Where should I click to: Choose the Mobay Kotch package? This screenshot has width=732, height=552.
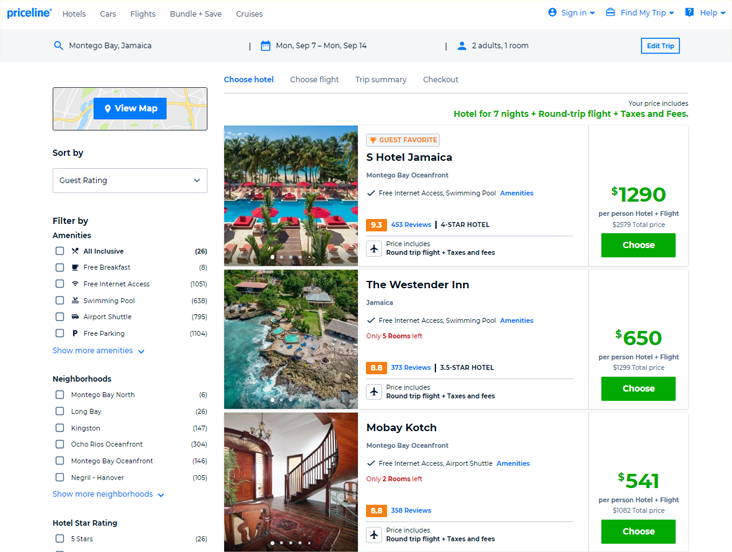click(x=638, y=531)
